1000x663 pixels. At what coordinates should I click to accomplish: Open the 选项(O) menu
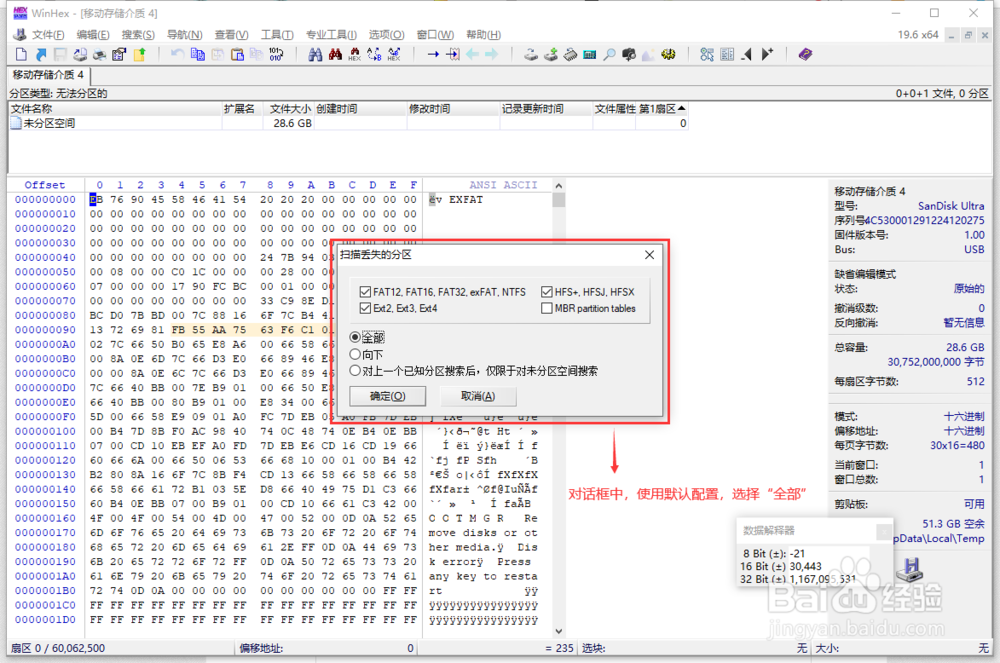pyautogui.click(x=386, y=34)
